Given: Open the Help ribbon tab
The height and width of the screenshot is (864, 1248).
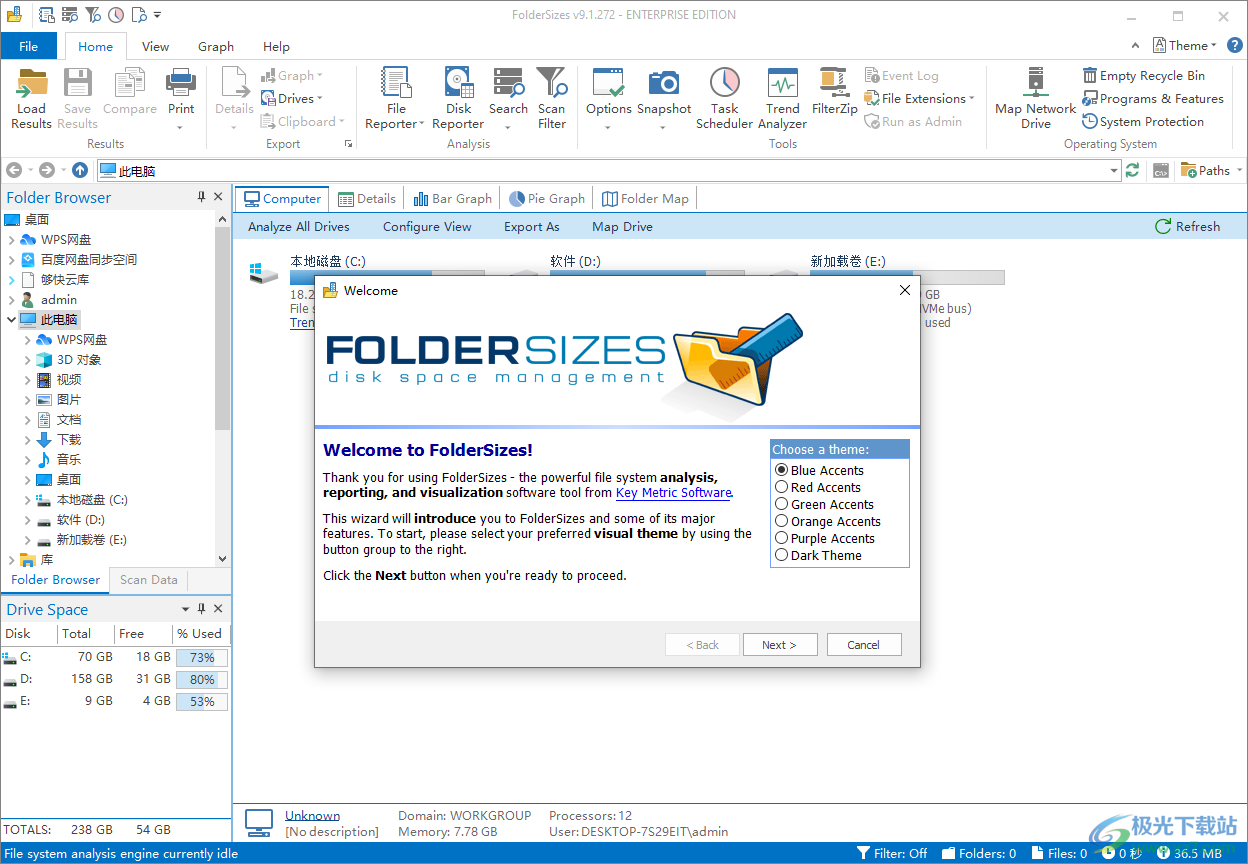Looking at the screenshot, I should point(276,46).
